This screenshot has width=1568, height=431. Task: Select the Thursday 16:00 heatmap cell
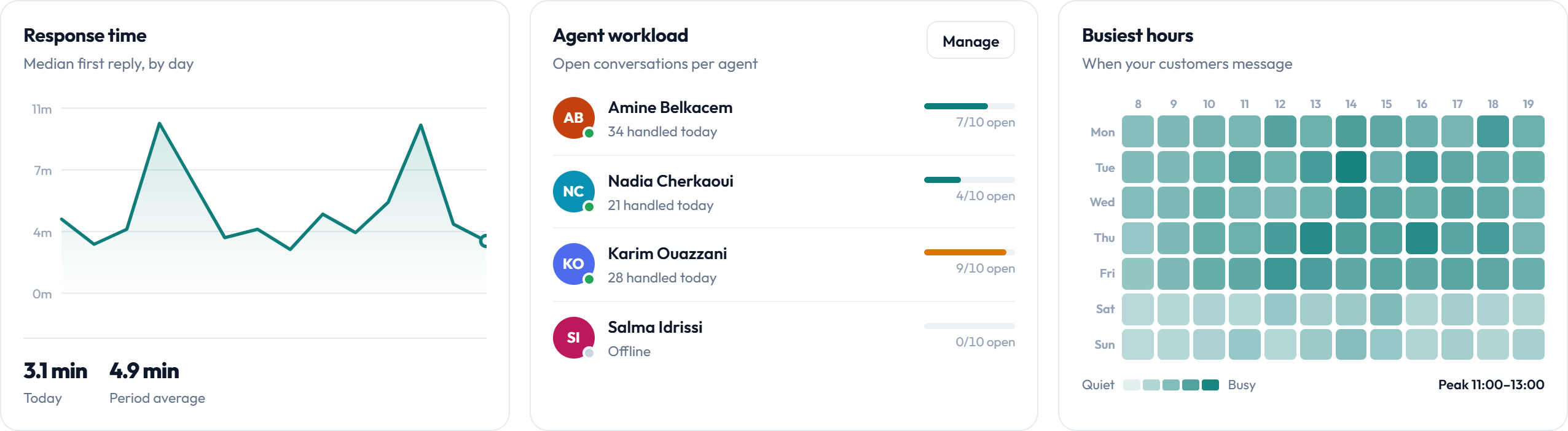coord(1421,238)
